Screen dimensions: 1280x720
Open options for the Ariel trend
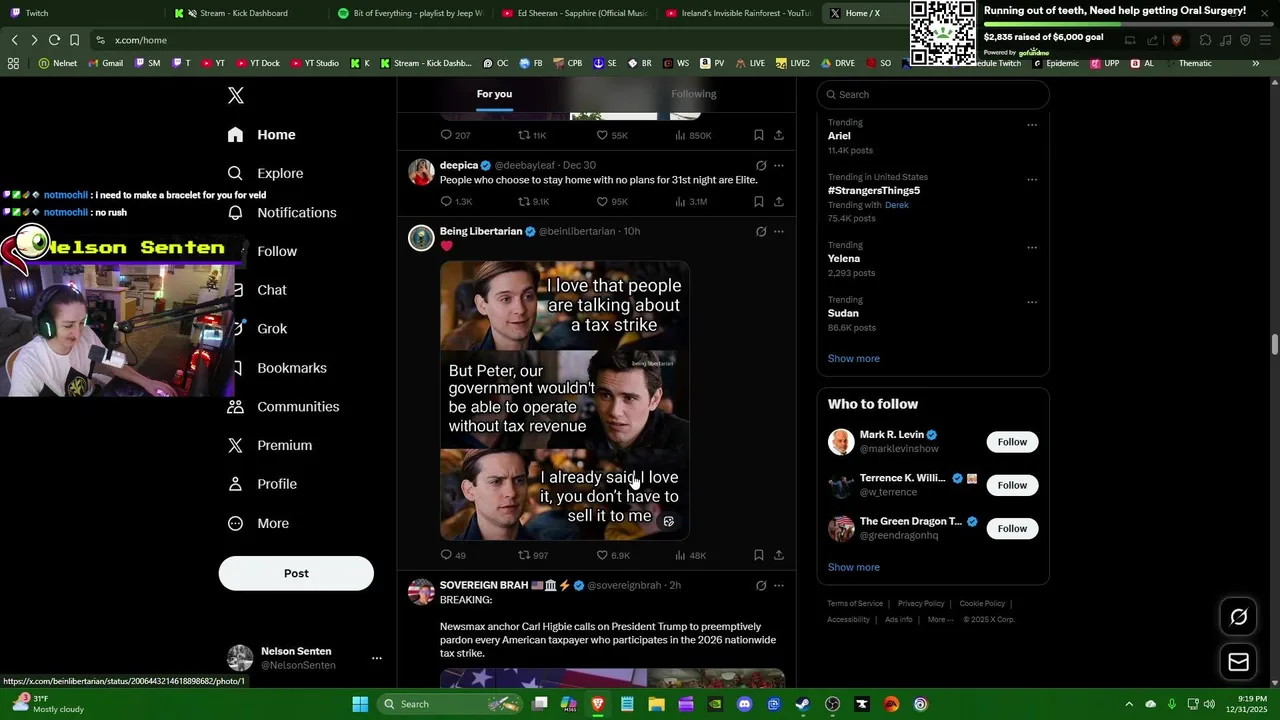(1032, 125)
